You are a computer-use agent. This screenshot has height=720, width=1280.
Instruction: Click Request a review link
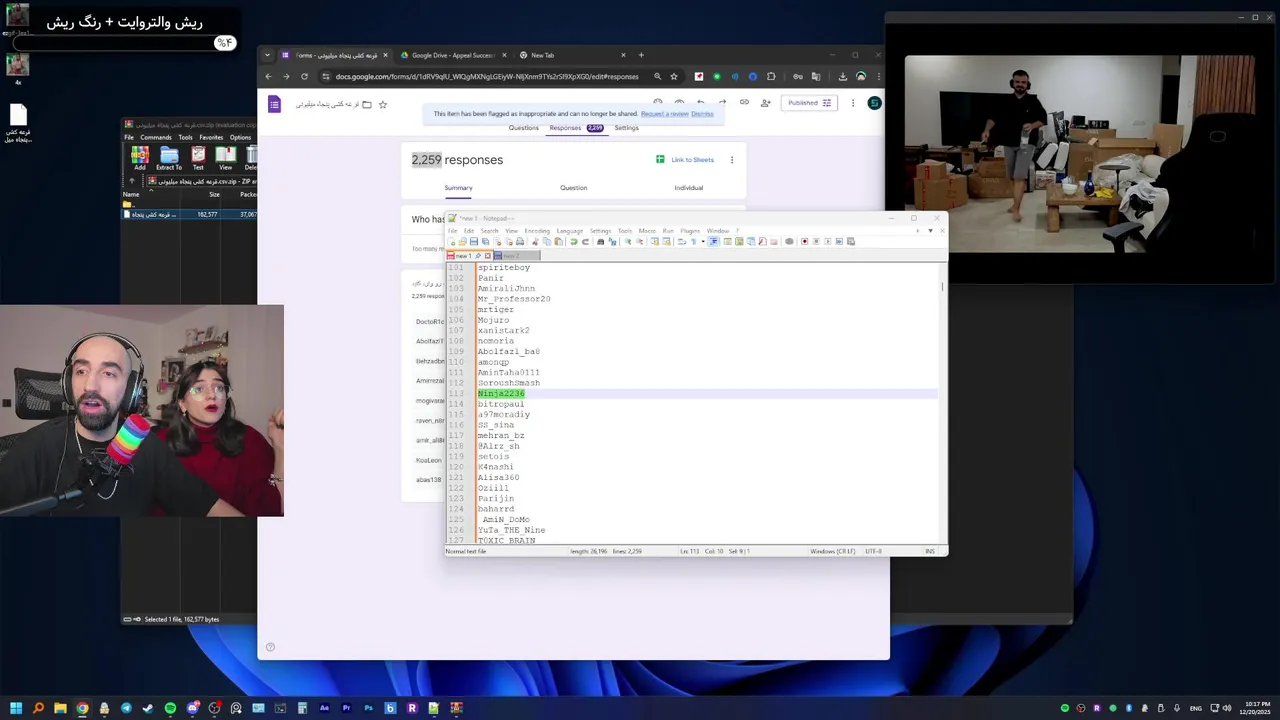coord(665,114)
